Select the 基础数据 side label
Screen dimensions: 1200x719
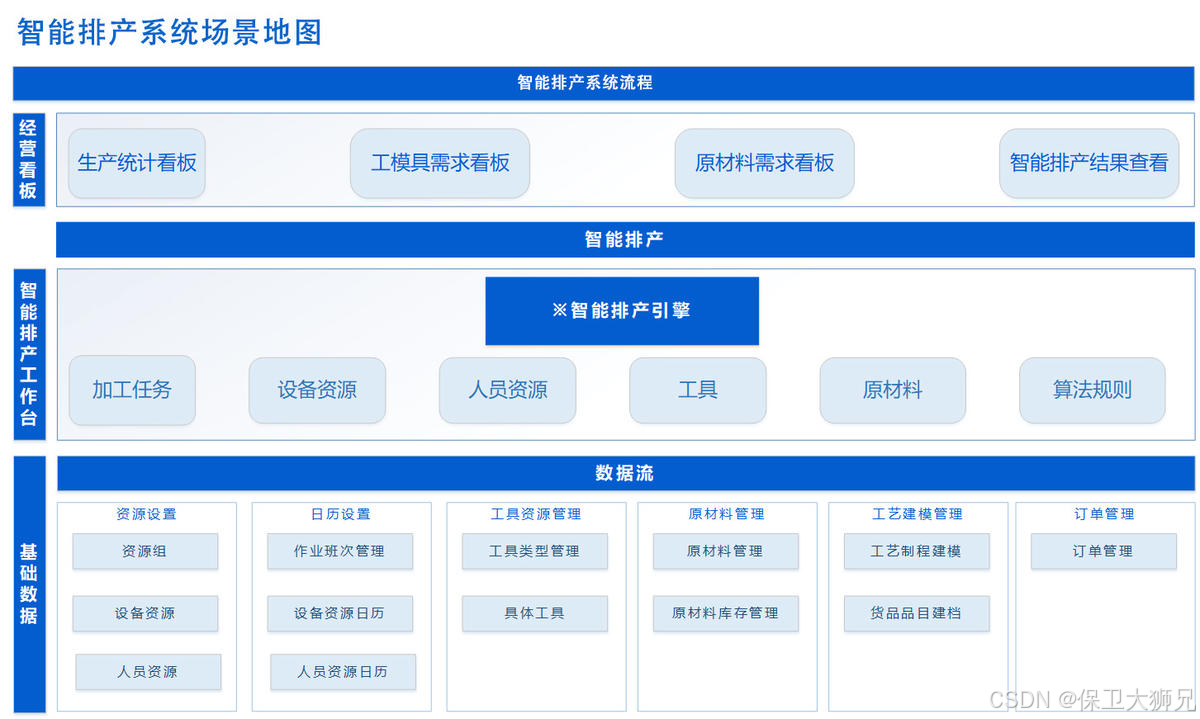tap(29, 584)
